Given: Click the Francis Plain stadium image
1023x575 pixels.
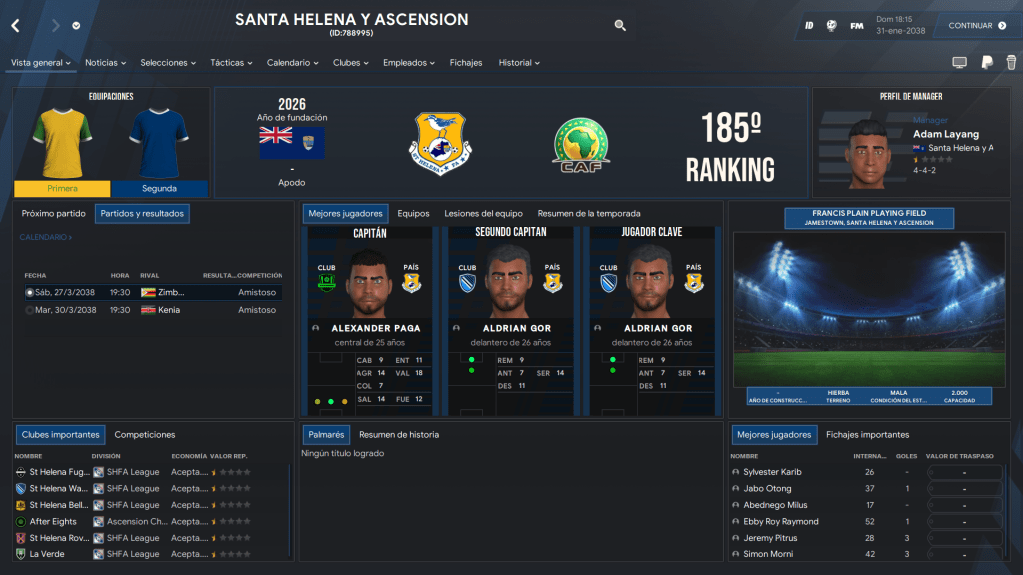Looking at the screenshot, I should coord(868,308).
